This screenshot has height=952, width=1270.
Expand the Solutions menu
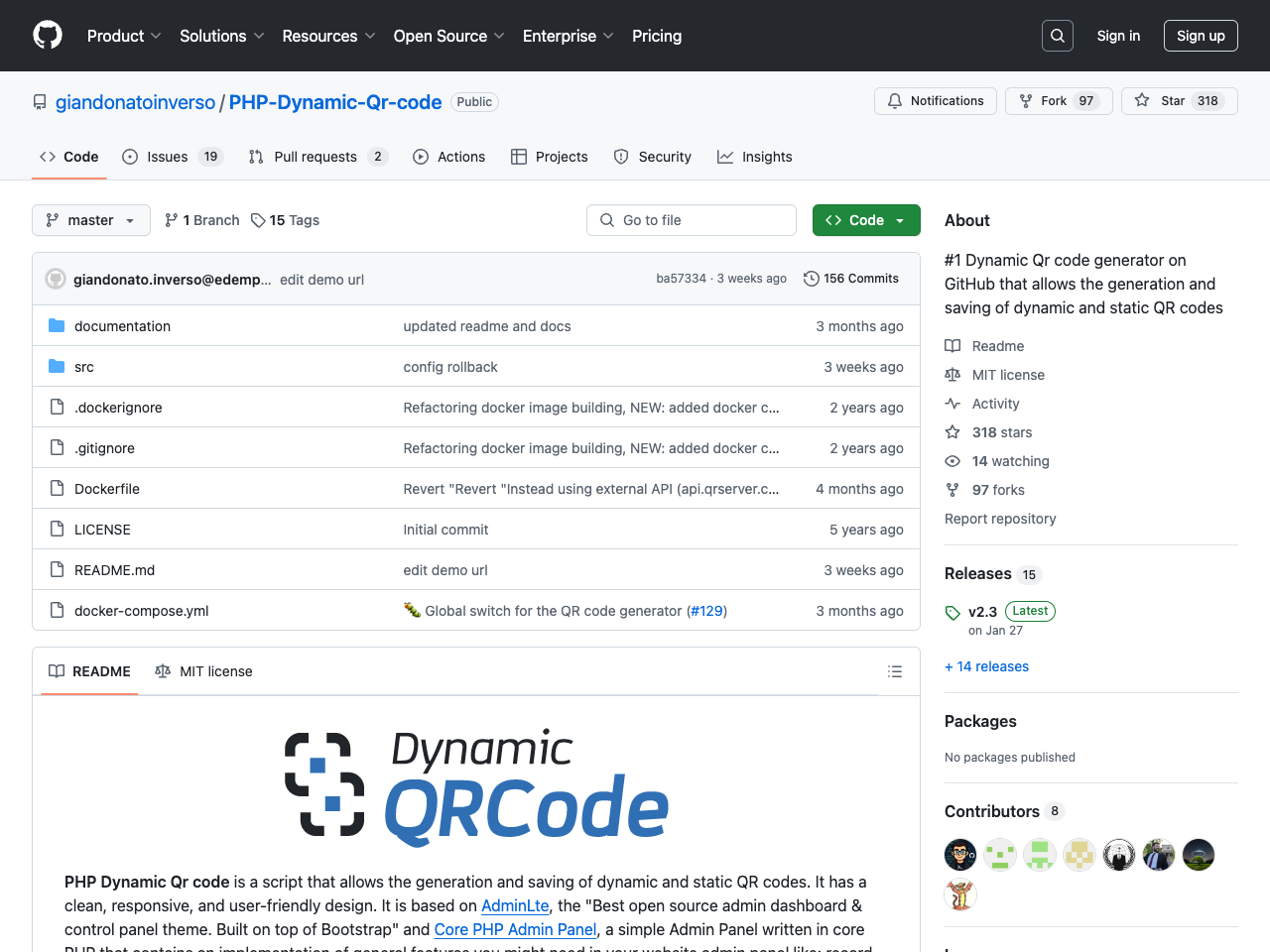pos(222,36)
